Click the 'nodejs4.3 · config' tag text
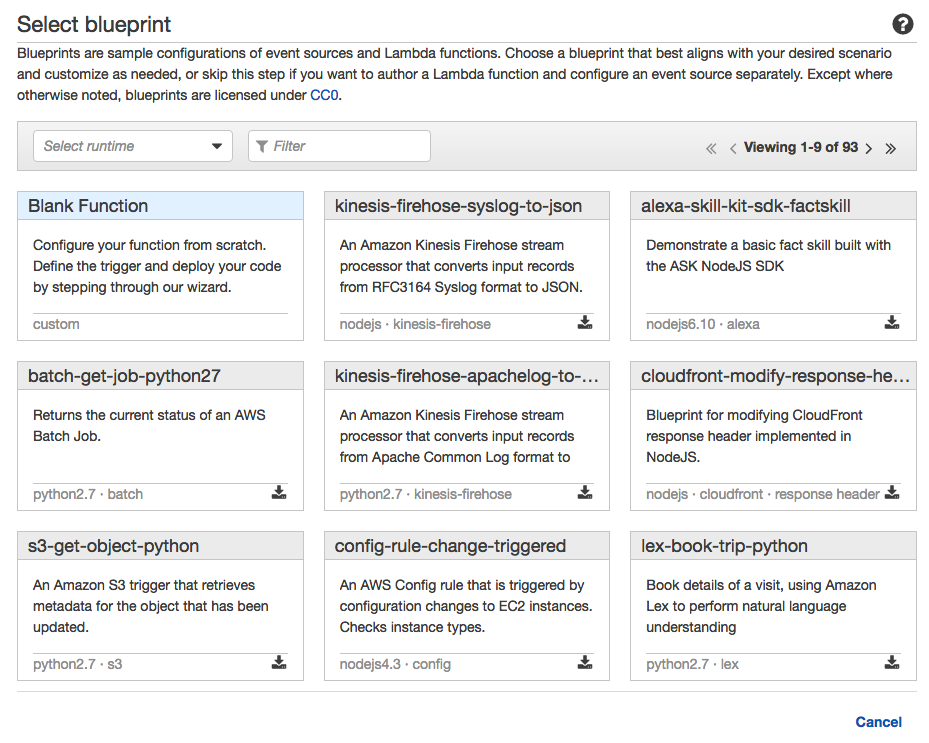 (395, 664)
